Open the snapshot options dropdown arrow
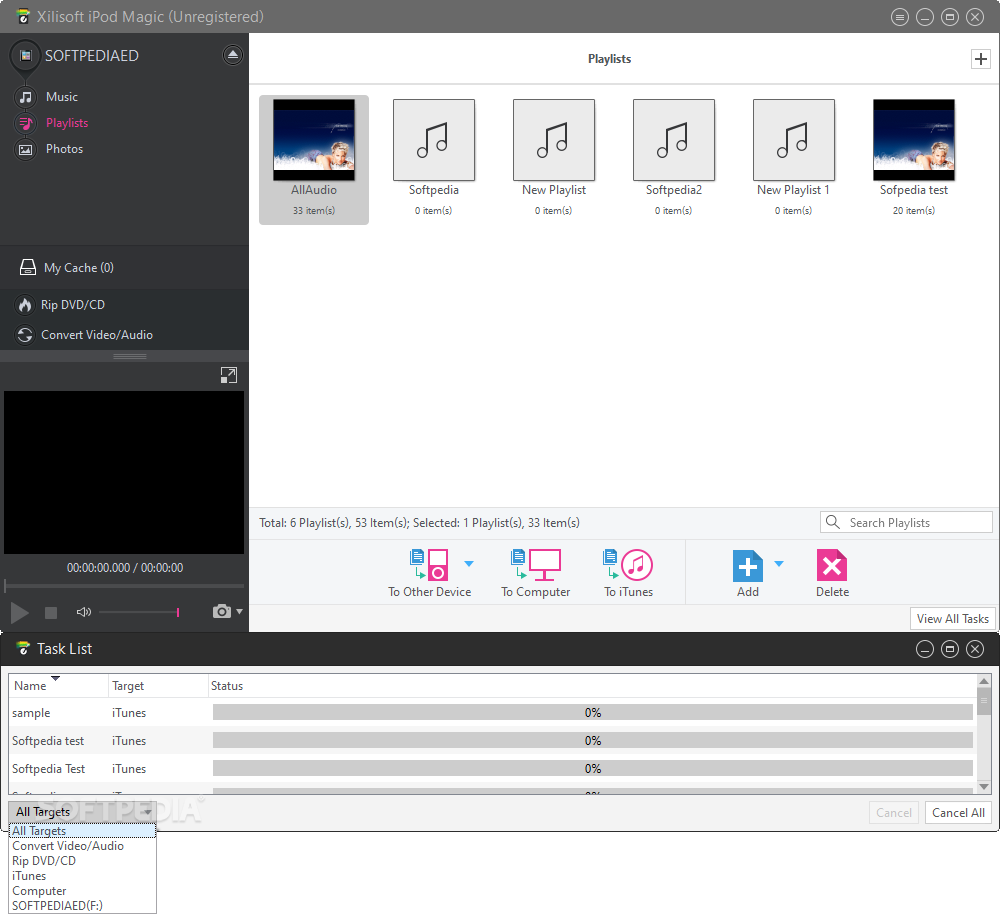 point(240,612)
